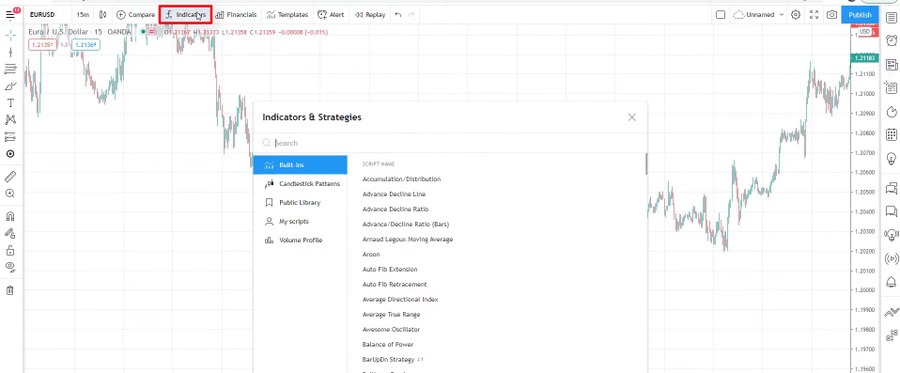Toggle lock all drawing tools

coord(10,250)
